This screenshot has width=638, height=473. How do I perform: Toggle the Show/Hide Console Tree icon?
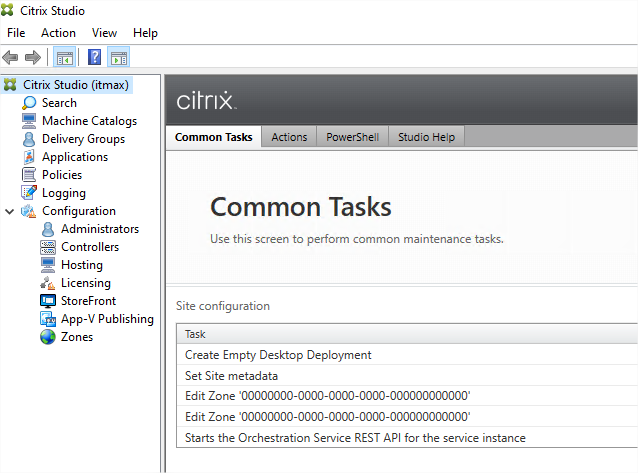coord(65,57)
